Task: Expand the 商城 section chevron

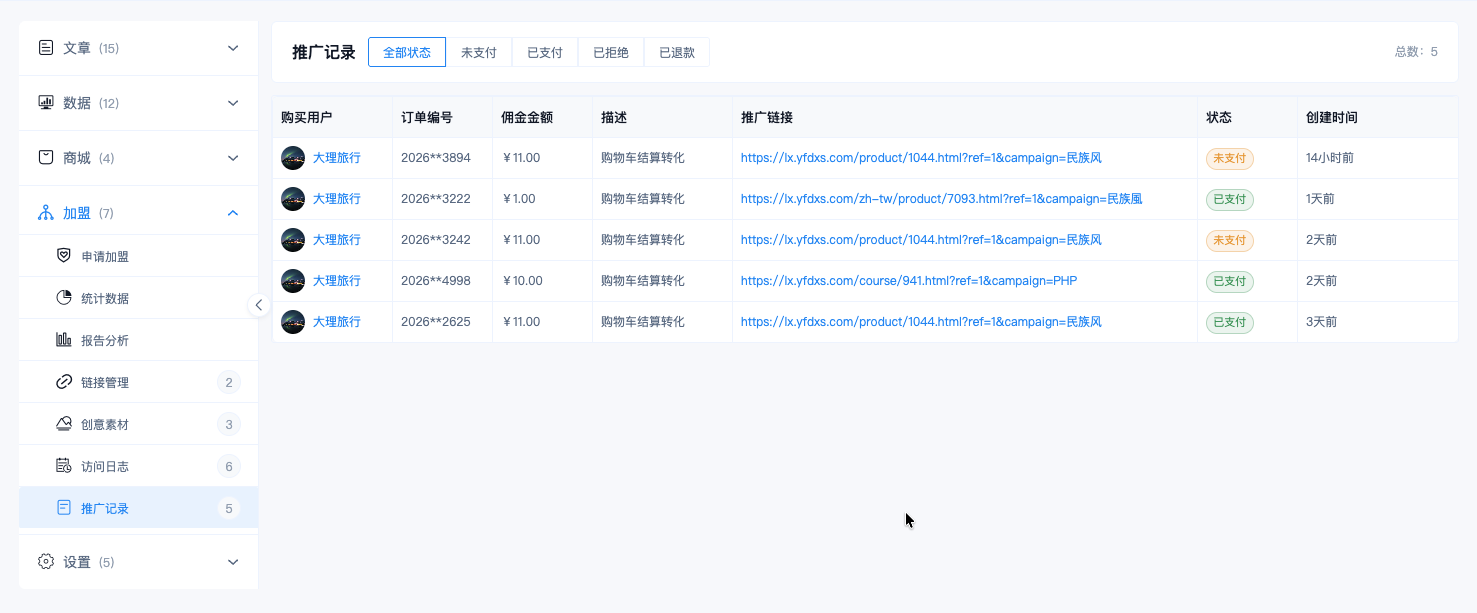Action: [x=233, y=158]
